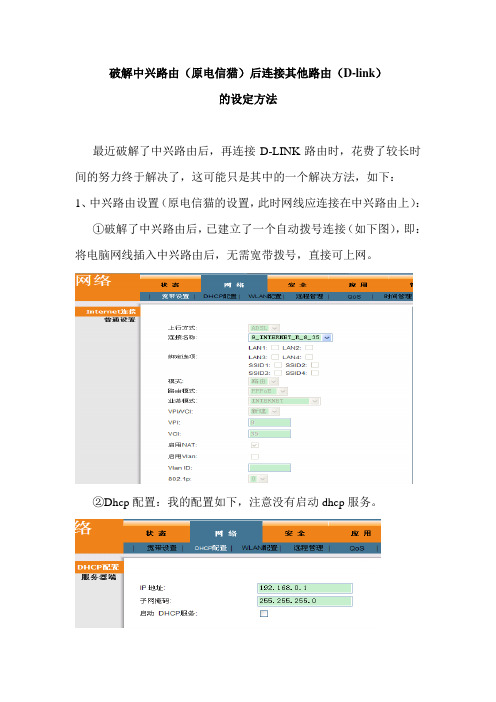Select the 网络 tab on the Internet连接 page
The height and width of the screenshot is (702, 496).
click(234, 285)
